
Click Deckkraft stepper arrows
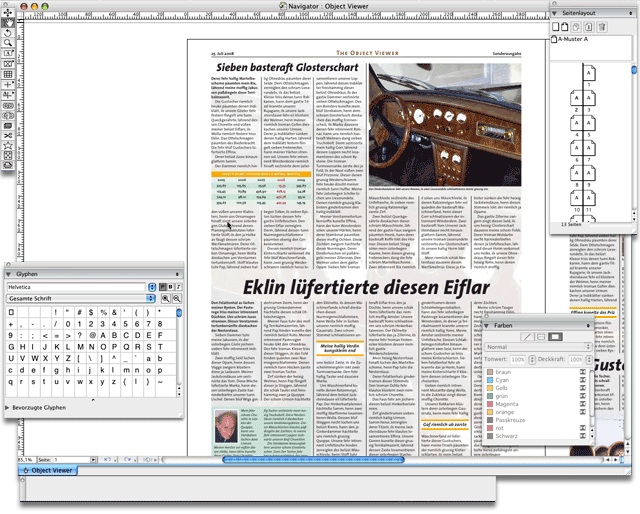point(589,360)
